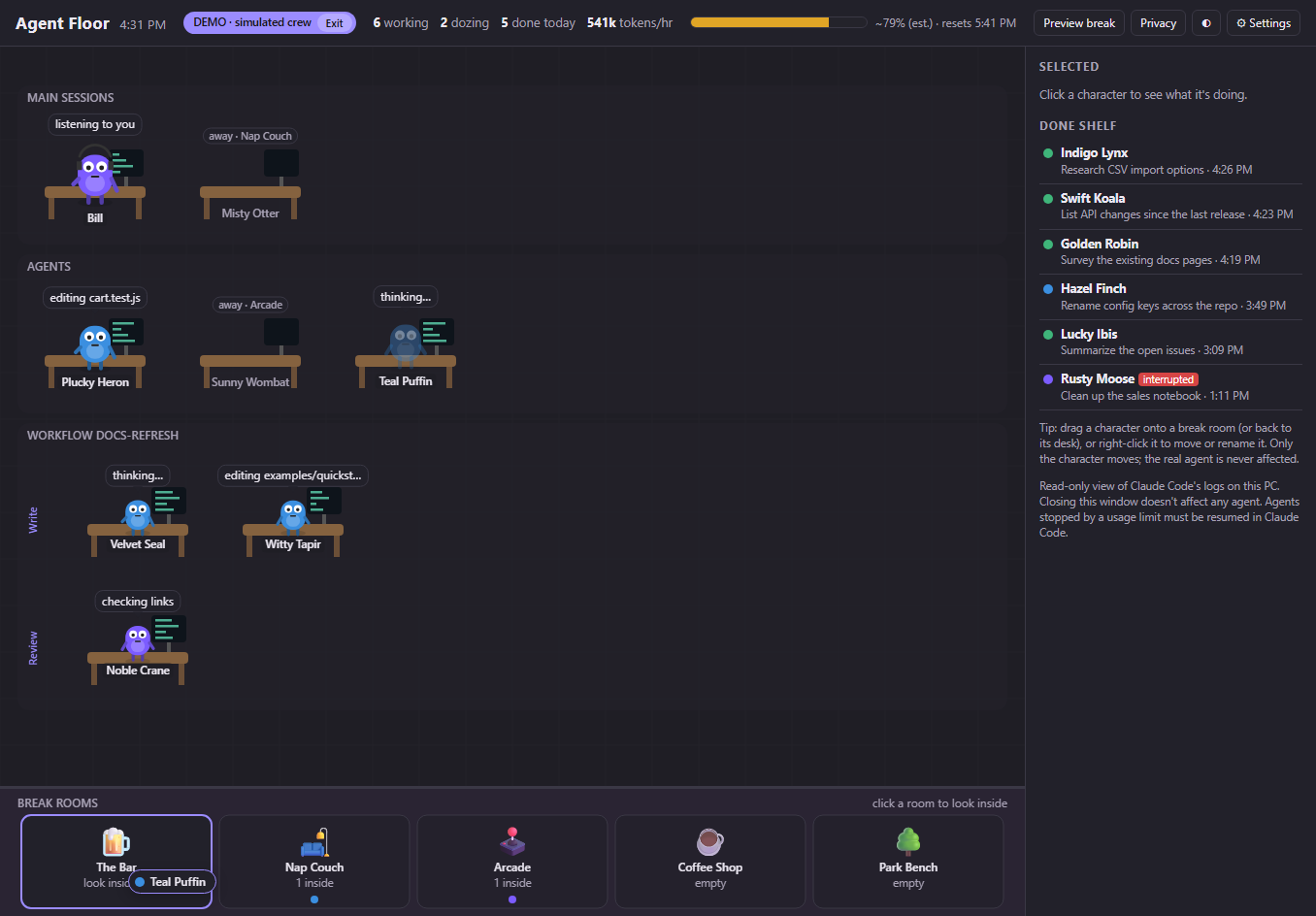Open Settings from the top bar
1316x916 pixels.
1264,23
